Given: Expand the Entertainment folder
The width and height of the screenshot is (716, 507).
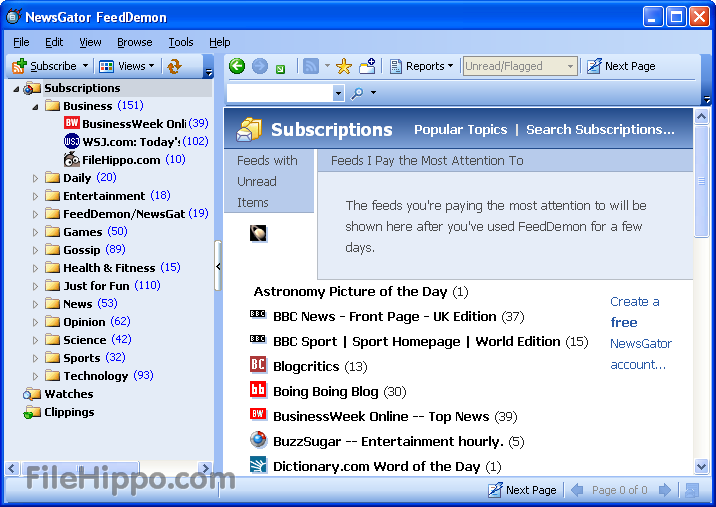Looking at the screenshot, I should click(36, 196).
